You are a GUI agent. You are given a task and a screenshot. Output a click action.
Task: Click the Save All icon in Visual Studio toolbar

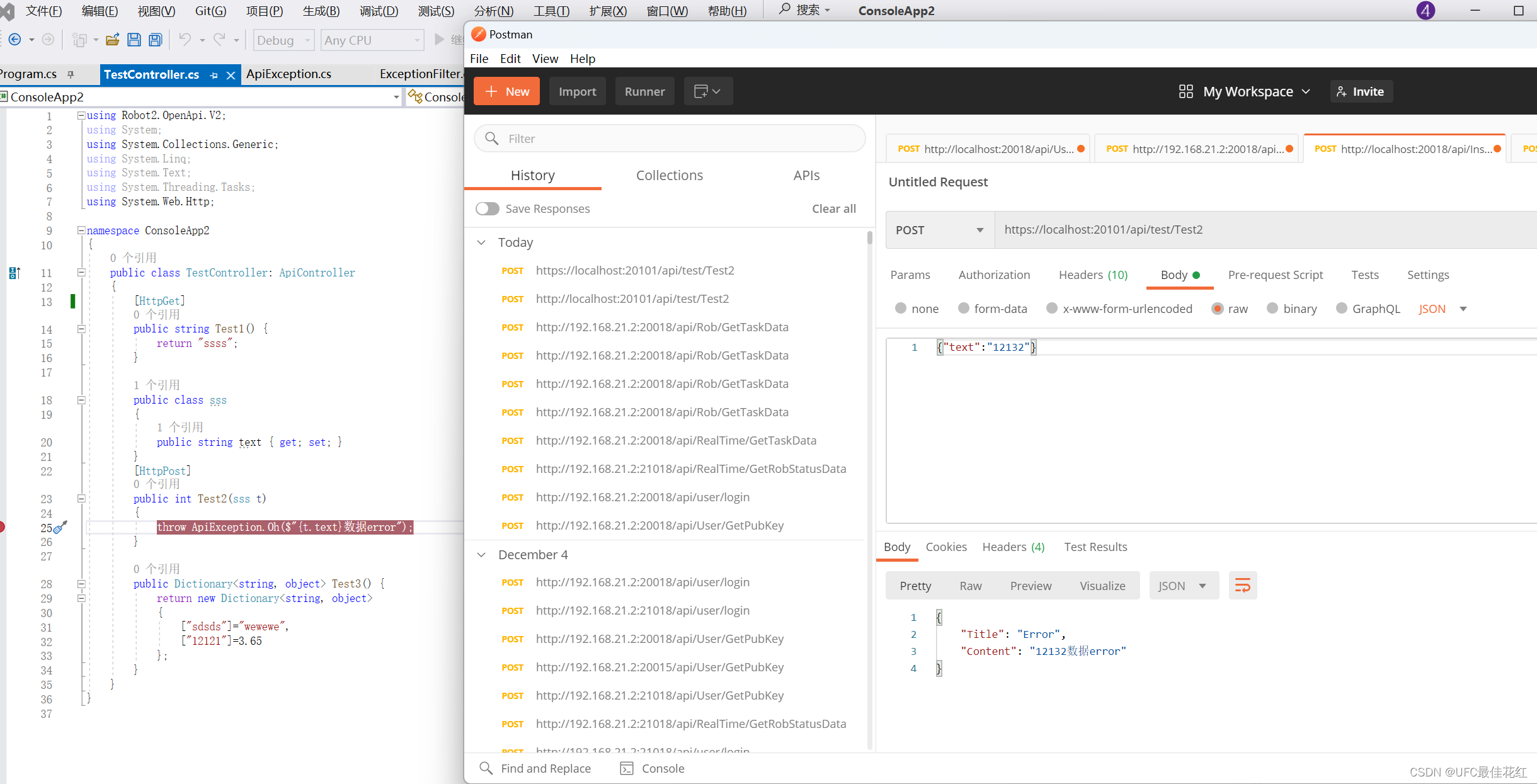[155, 40]
